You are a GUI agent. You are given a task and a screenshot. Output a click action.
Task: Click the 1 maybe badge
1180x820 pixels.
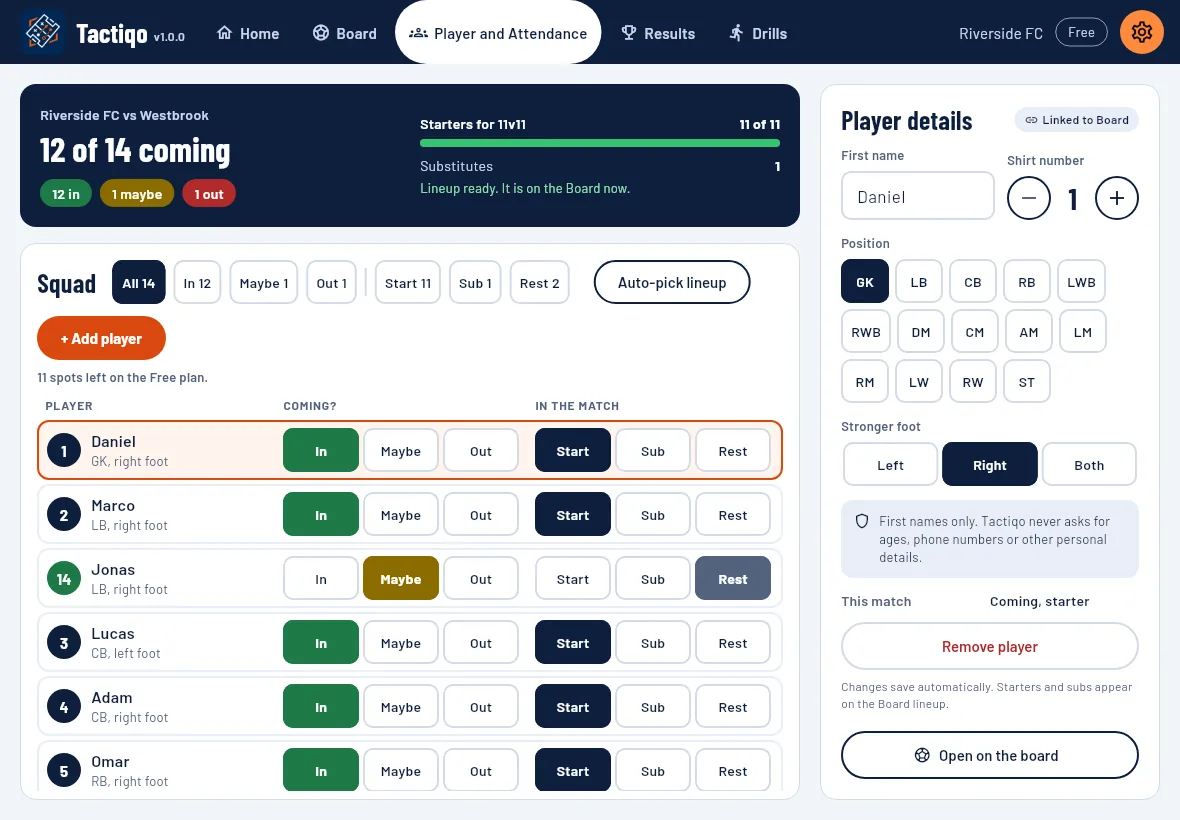coord(137,194)
